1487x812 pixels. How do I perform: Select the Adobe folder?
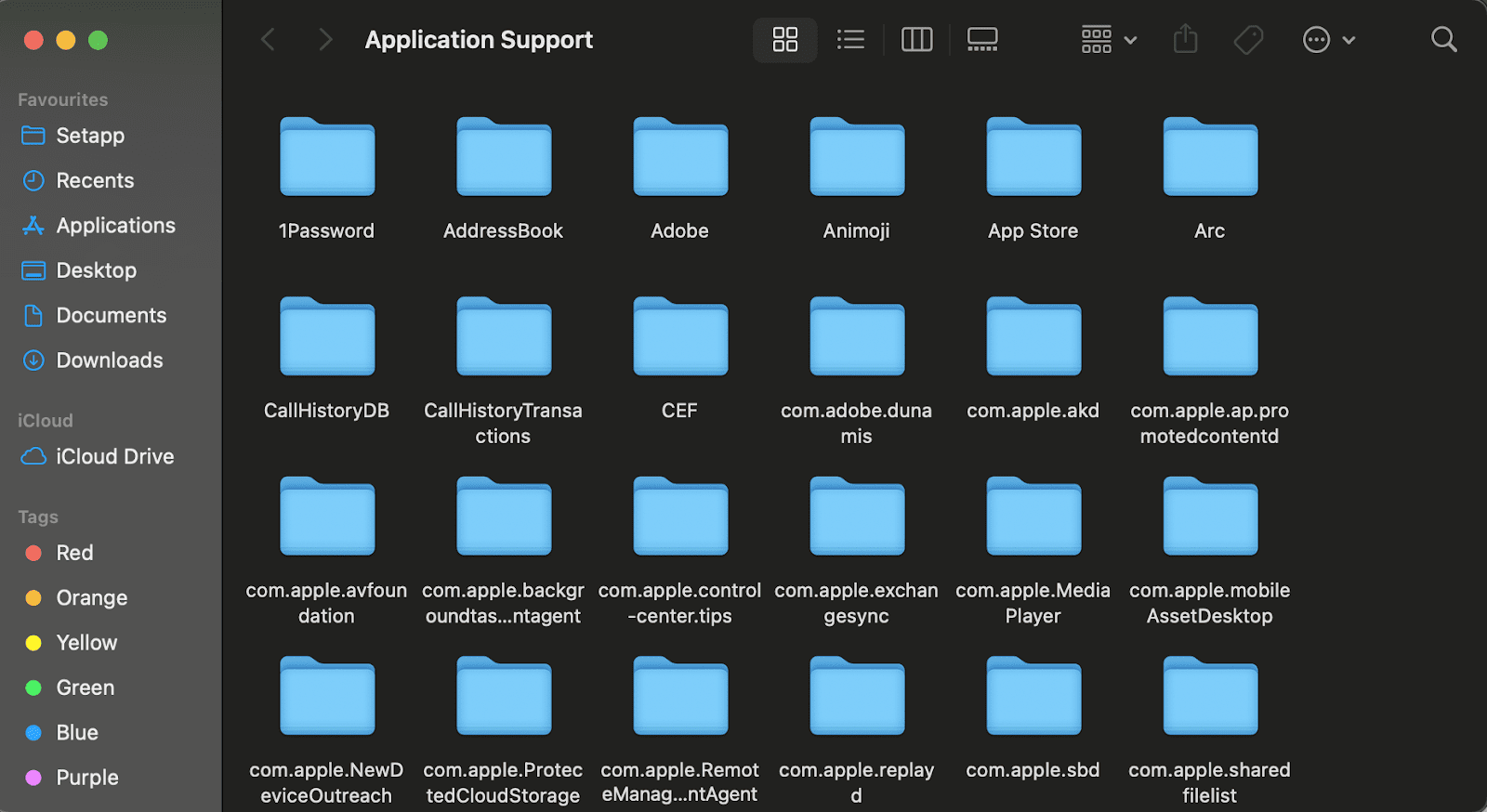click(680, 158)
